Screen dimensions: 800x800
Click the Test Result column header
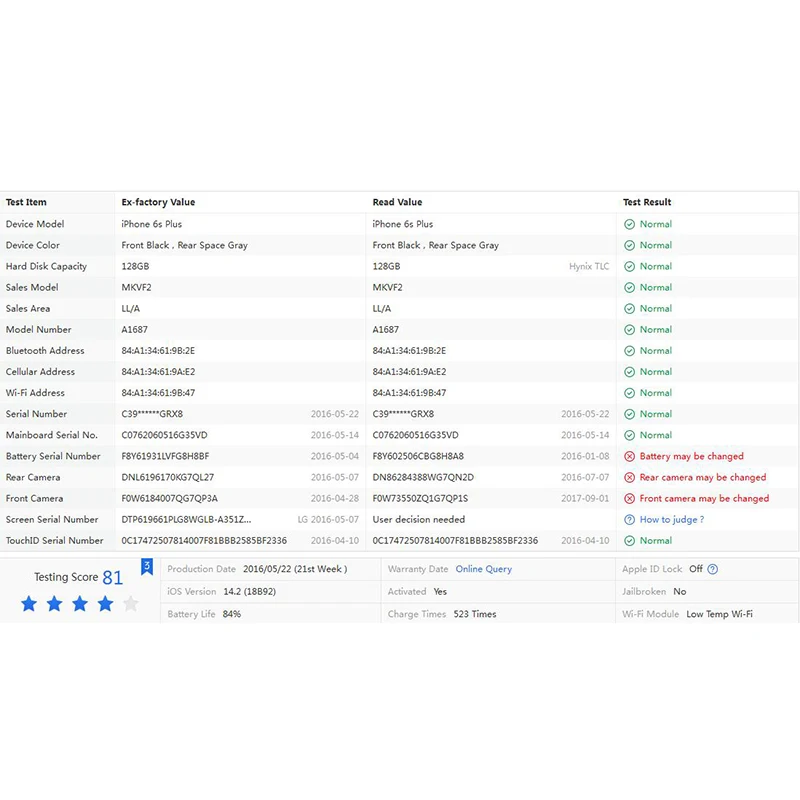[x=647, y=202]
